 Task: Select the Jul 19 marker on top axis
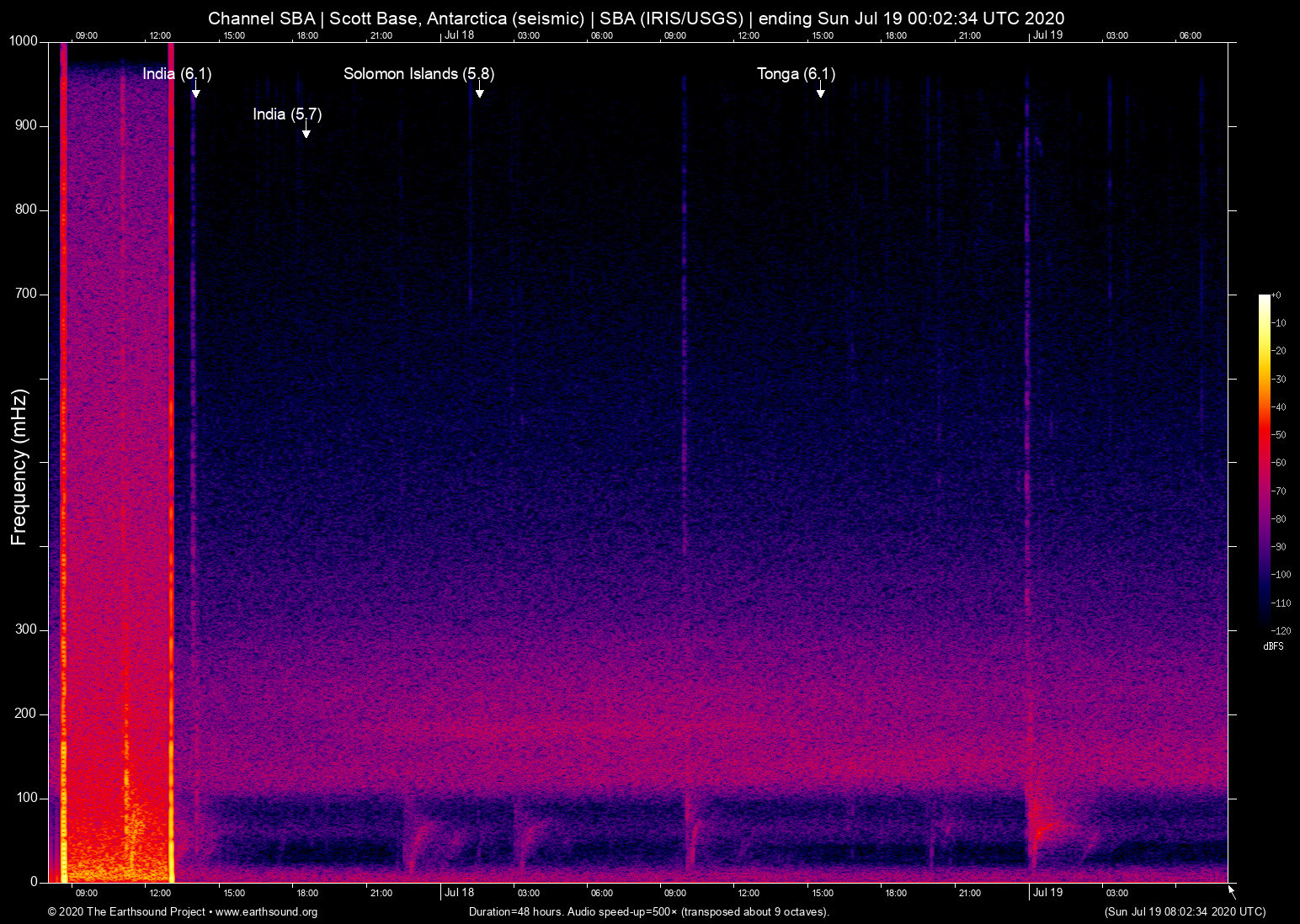[x=1047, y=35]
